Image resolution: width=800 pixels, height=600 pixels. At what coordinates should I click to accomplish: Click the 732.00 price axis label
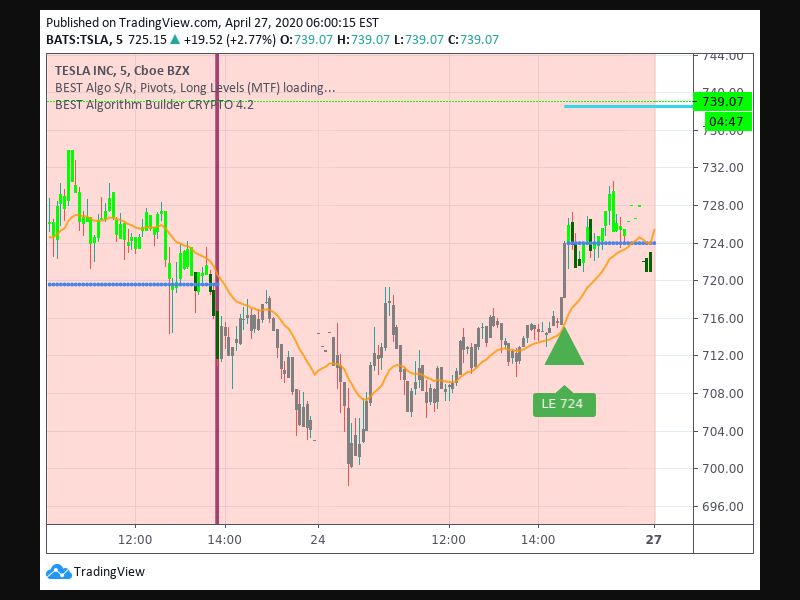pyautogui.click(x=723, y=167)
